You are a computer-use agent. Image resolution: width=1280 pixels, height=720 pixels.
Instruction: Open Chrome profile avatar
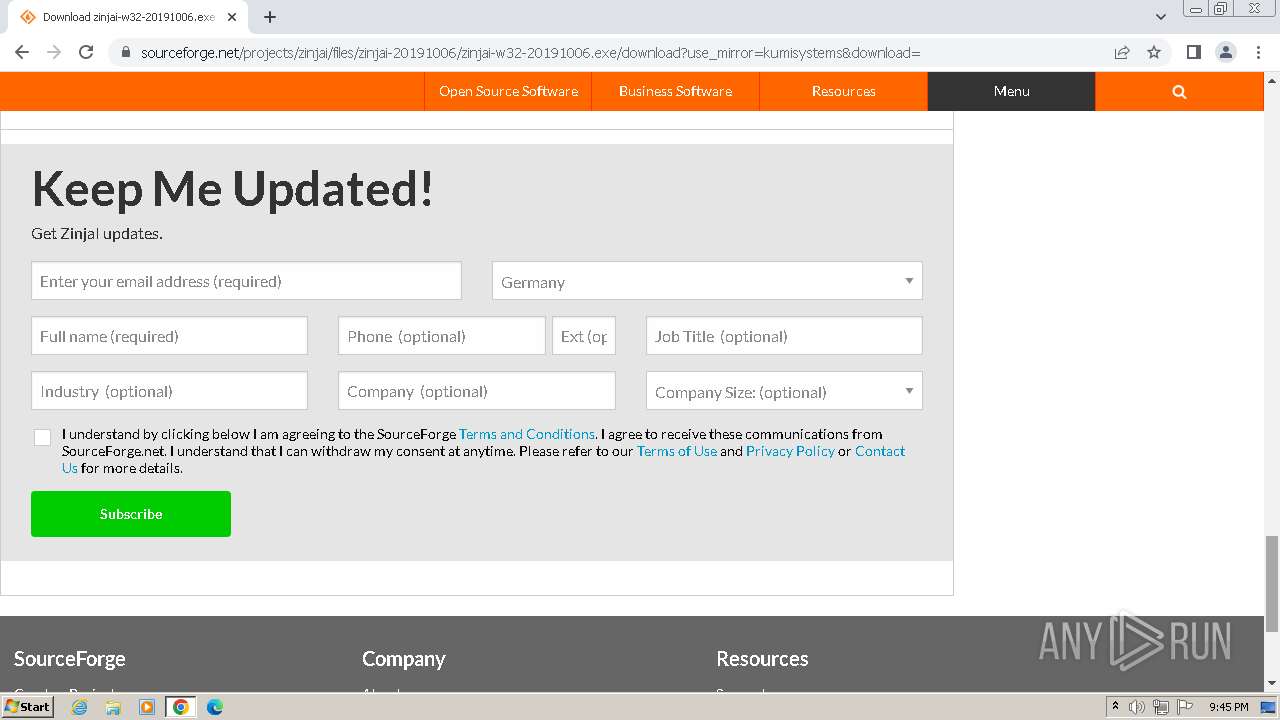point(1225,52)
